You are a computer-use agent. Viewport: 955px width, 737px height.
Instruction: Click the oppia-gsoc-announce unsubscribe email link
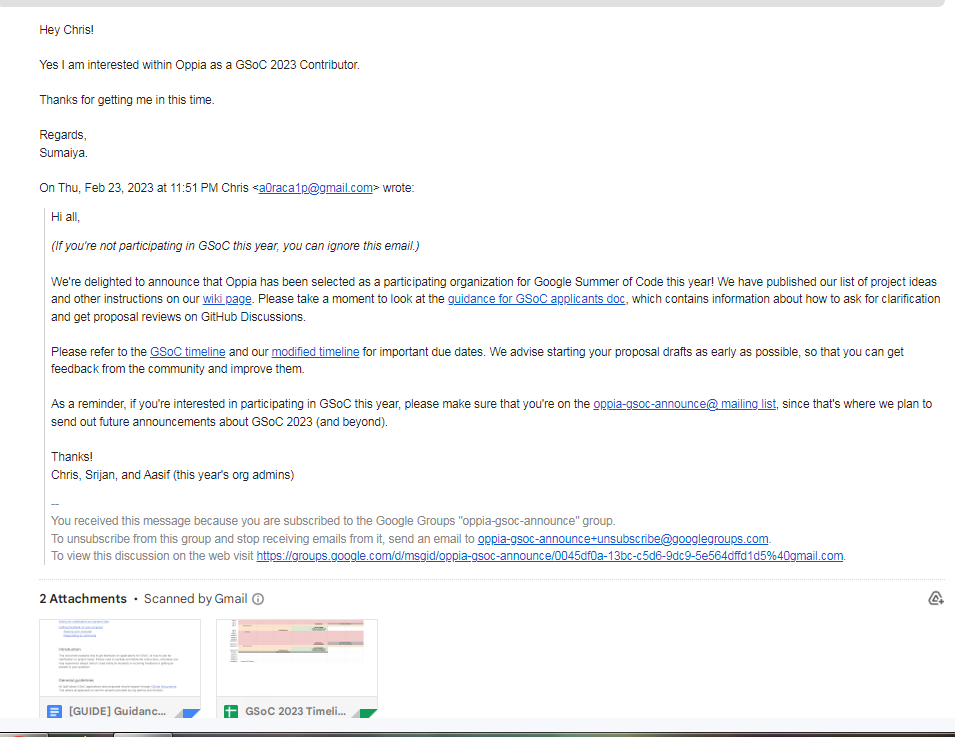pos(623,538)
